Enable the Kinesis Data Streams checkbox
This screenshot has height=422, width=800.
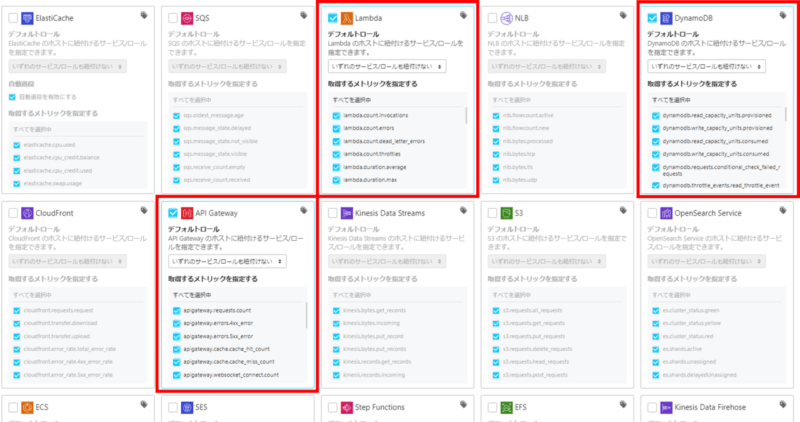click(333, 213)
